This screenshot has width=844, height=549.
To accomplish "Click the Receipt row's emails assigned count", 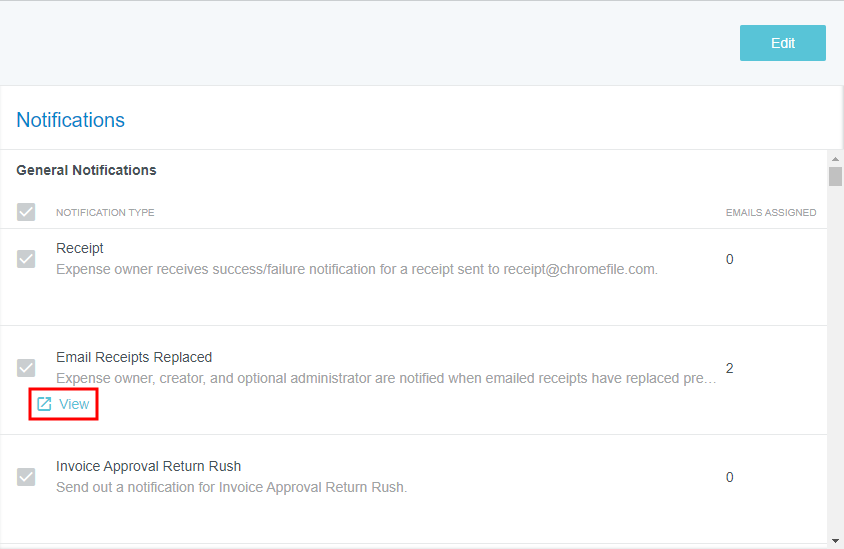I will [729, 259].
